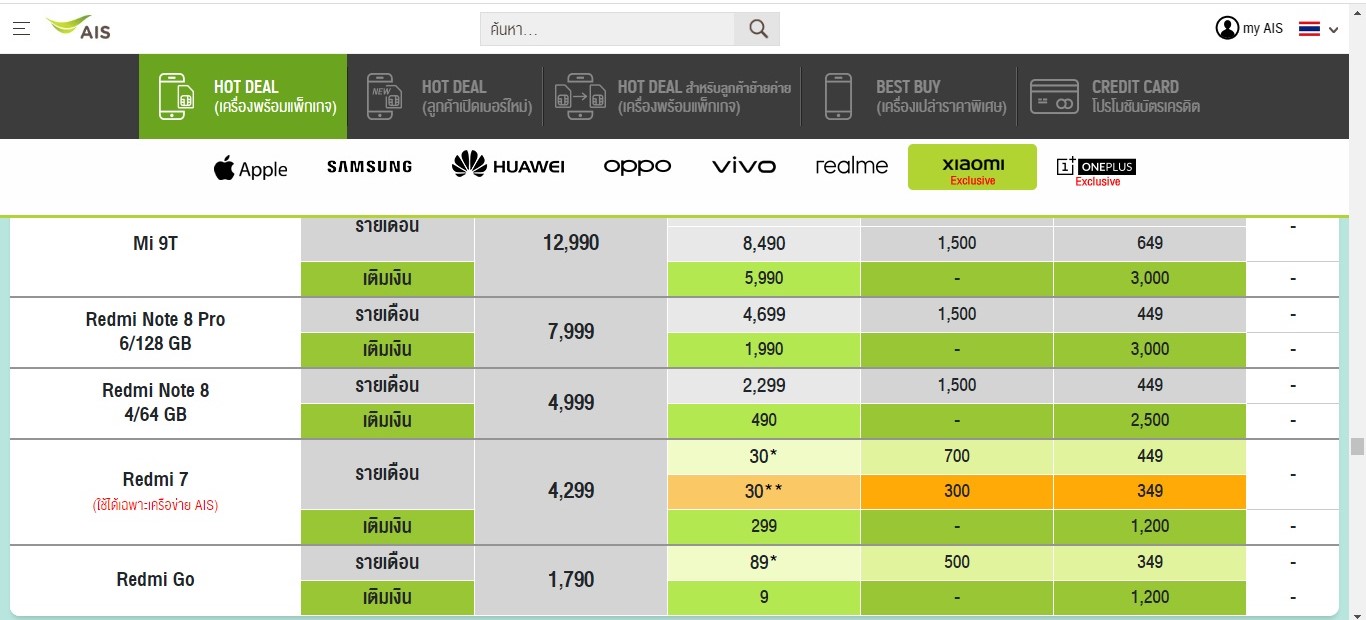Viewport: 1366px width, 620px height.
Task: Click the 490 prepaid price cell
Action: click(764, 421)
